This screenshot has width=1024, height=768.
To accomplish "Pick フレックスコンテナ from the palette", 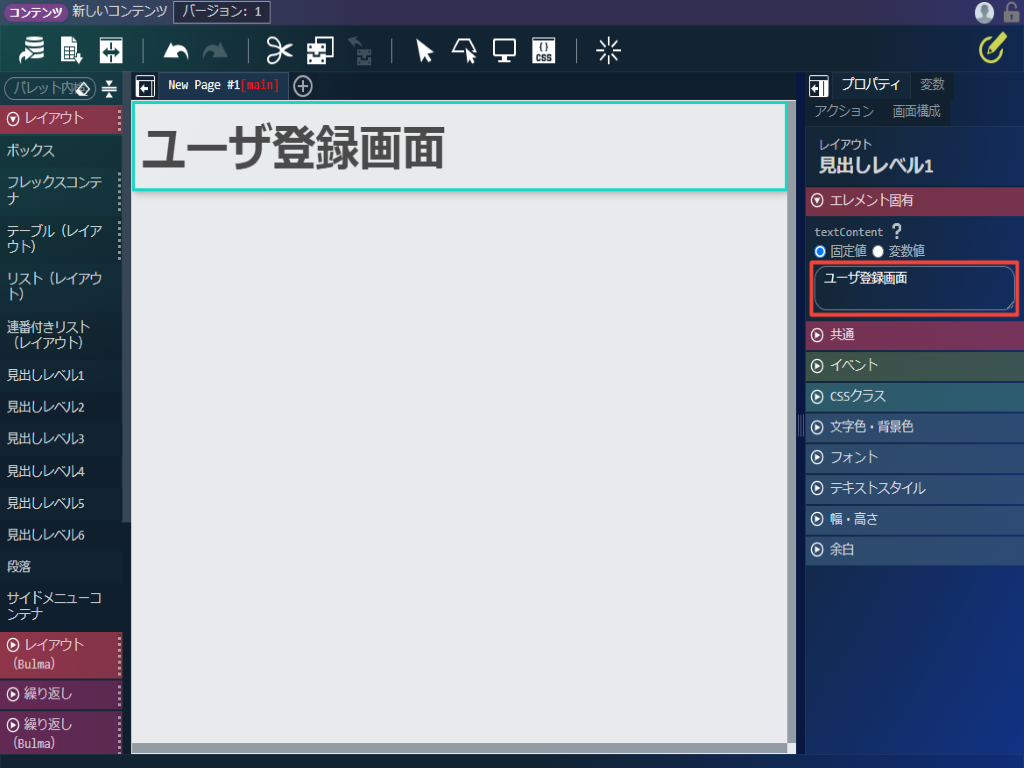I will coord(61,191).
